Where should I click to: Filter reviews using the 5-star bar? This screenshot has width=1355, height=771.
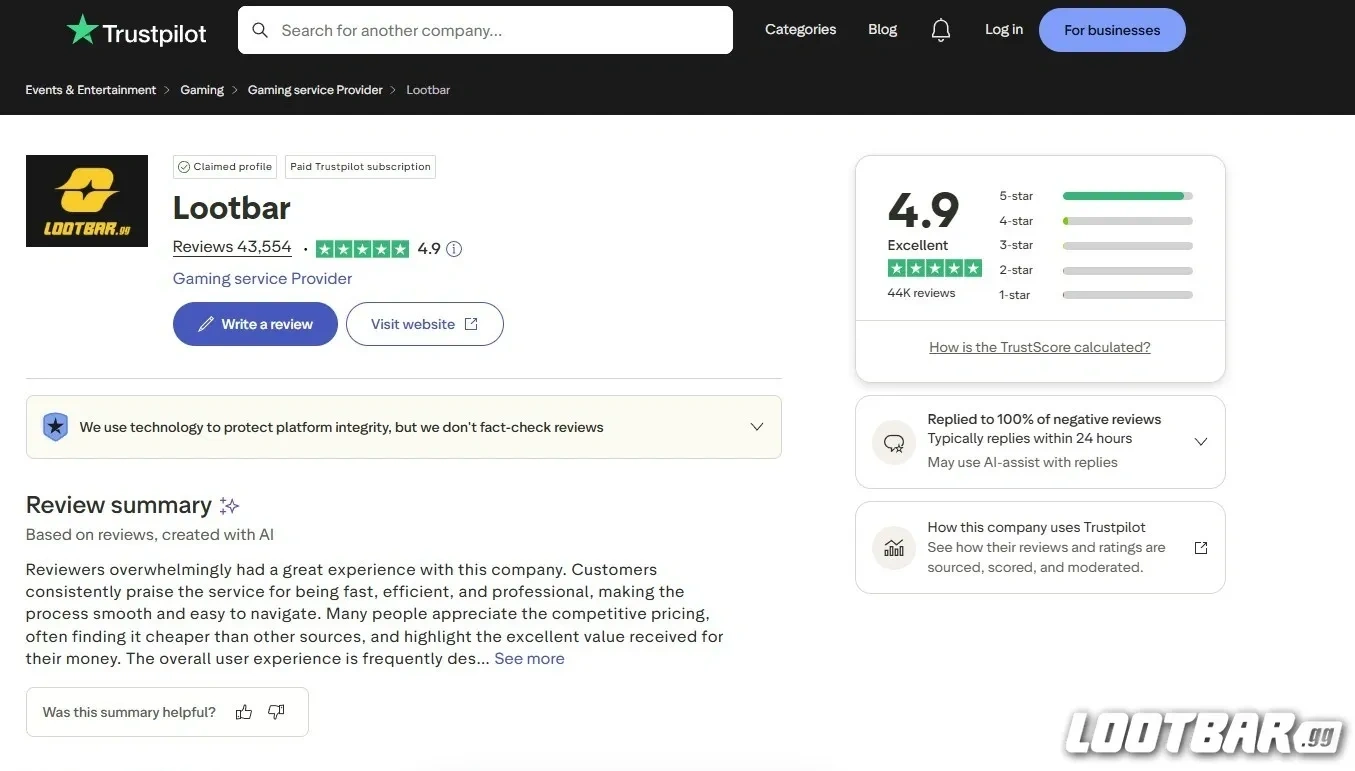1127,196
